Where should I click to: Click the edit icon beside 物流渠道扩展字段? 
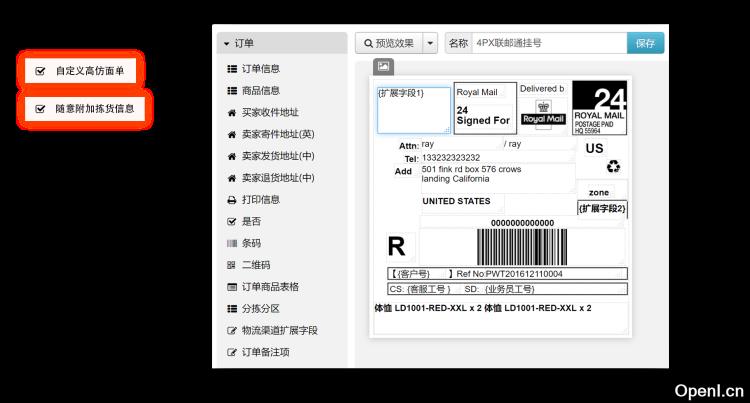[232, 331]
